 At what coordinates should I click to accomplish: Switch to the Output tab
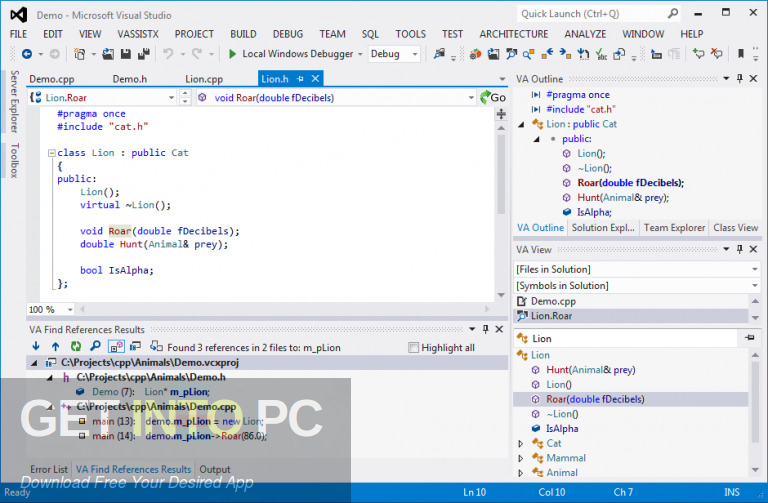click(215, 469)
